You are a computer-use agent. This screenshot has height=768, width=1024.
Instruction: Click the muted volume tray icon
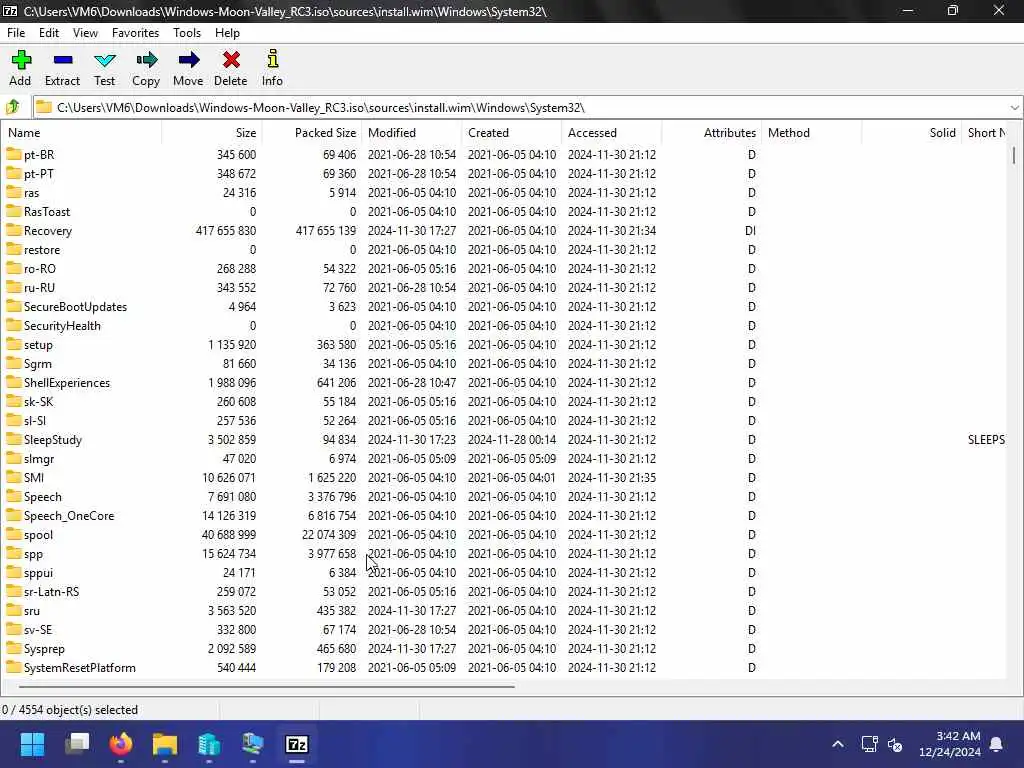coord(895,744)
